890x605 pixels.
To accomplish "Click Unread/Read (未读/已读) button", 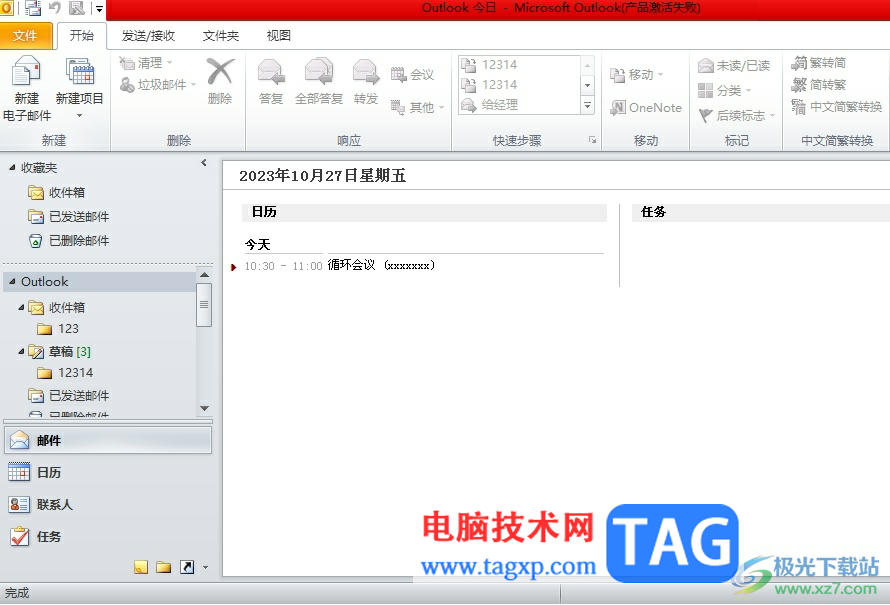I will click(x=734, y=66).
